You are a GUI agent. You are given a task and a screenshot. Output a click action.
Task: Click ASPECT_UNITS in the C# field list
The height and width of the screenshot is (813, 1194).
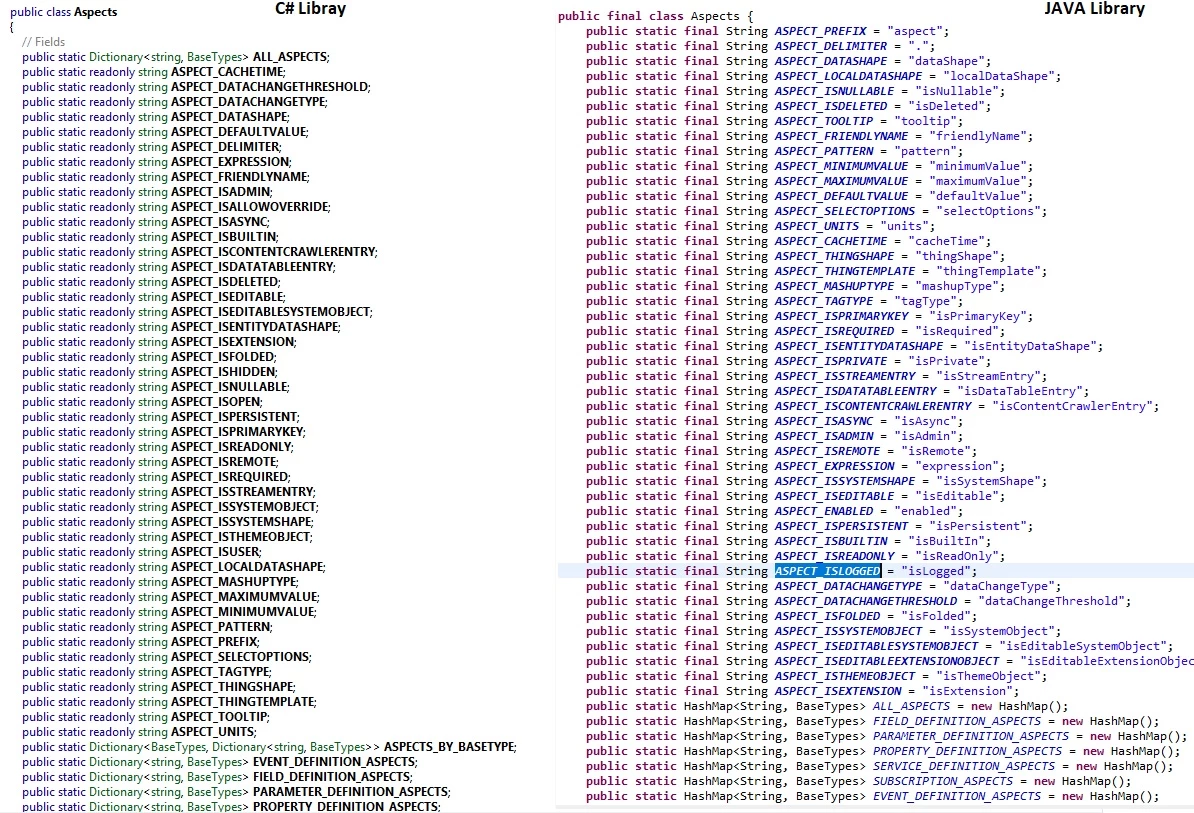[212, 732]
